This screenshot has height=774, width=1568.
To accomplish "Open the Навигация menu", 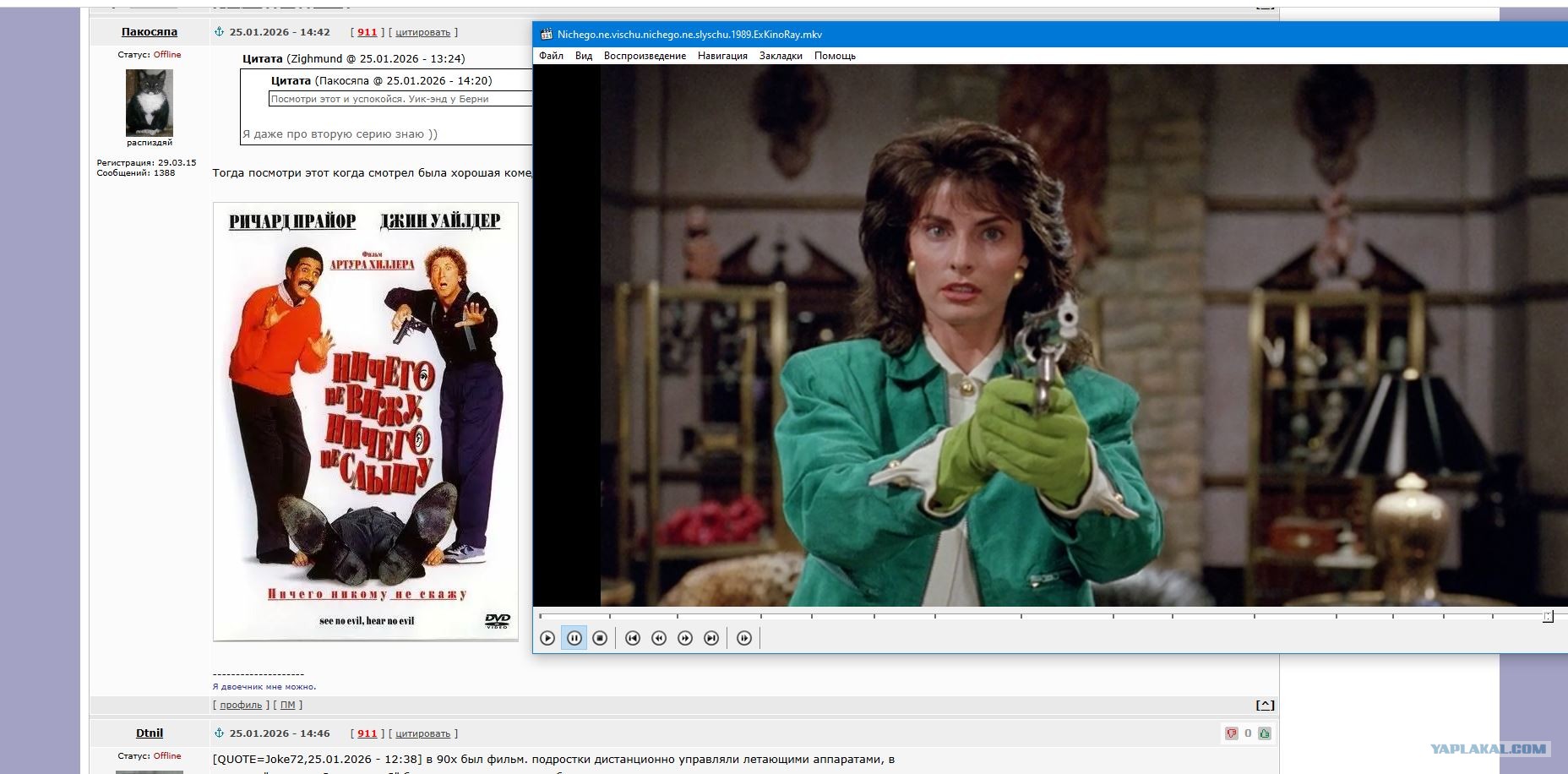I will coord(722,56).
